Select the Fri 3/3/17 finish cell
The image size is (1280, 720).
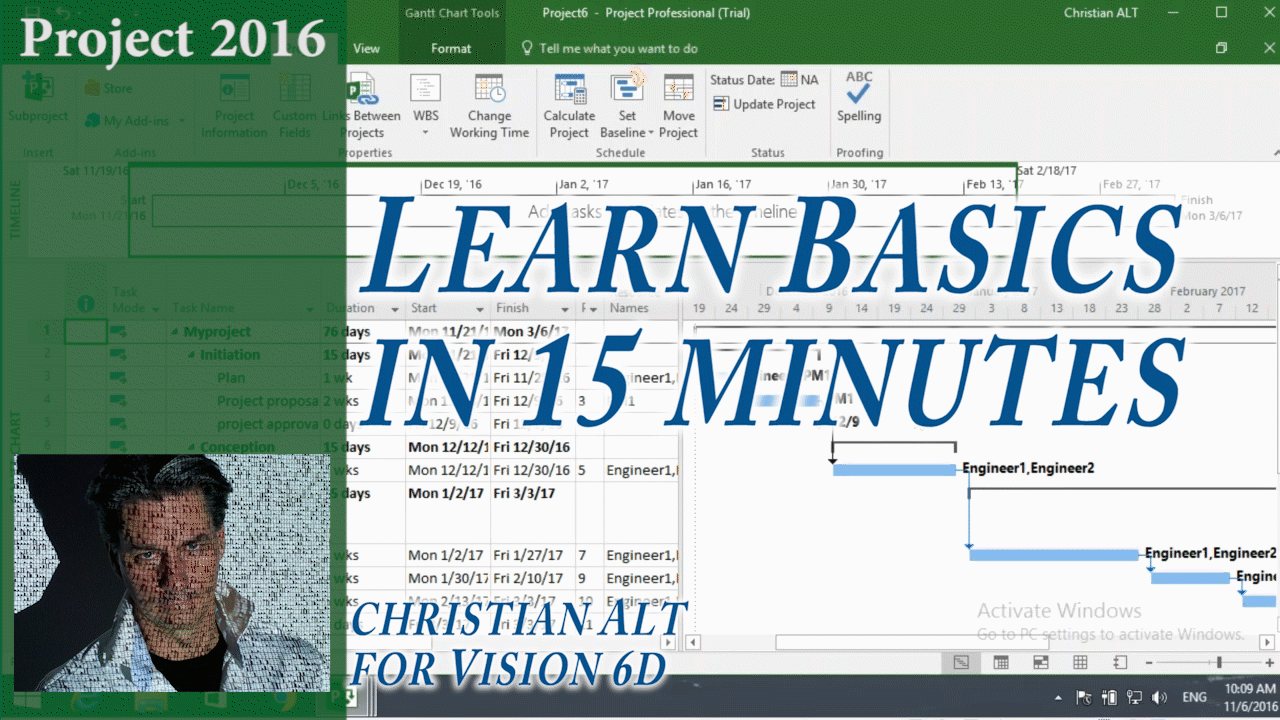(533, 494)
